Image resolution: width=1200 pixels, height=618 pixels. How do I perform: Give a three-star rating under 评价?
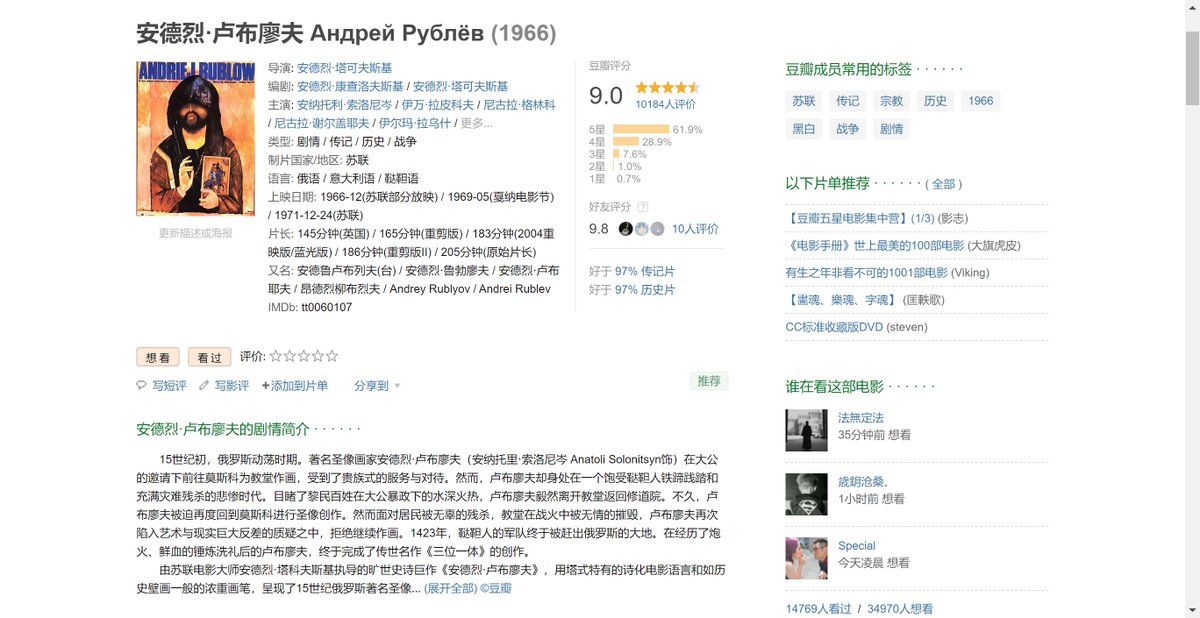click(304, 356)
